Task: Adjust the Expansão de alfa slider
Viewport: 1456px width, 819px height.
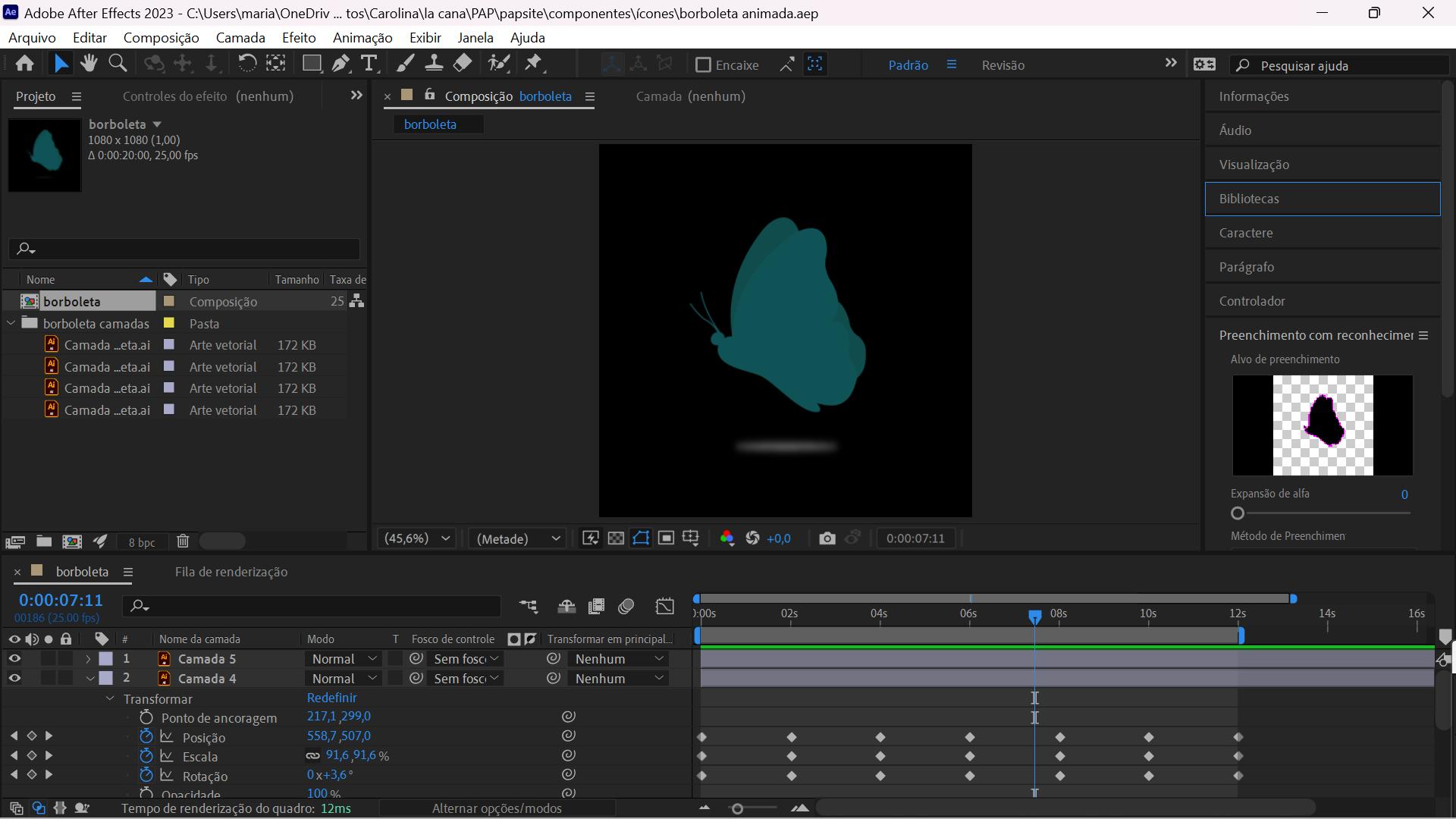Action: pyautogui.click(x=1238, y=513)
